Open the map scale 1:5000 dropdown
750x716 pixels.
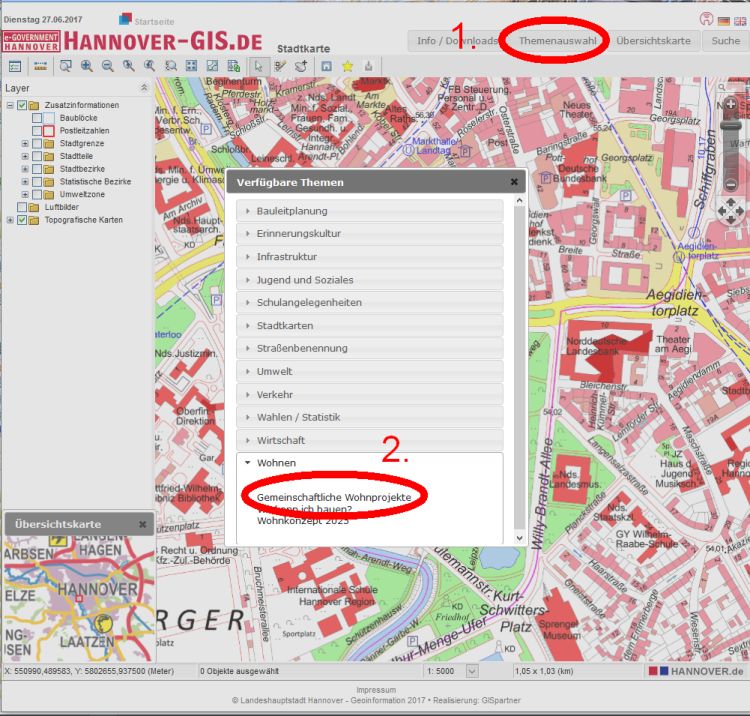coord(472,671)
